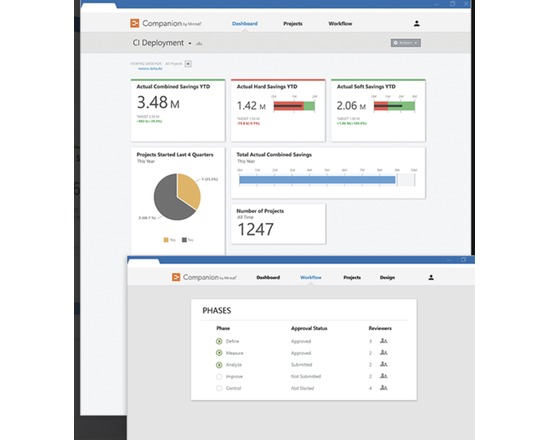
Task: Maximize the Workflow window
Action: [x=463, y=259]
